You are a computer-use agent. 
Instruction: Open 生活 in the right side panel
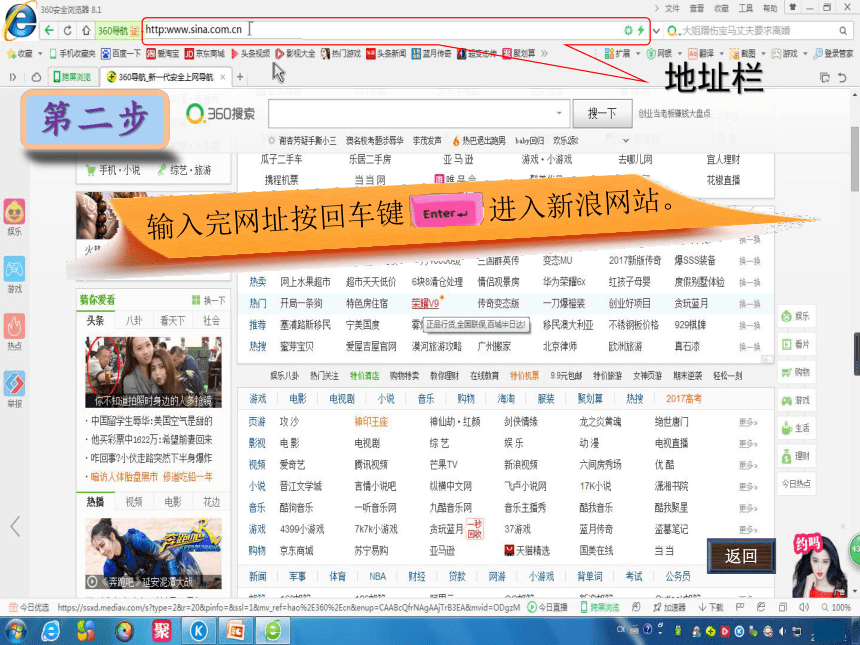coord(796,428)
